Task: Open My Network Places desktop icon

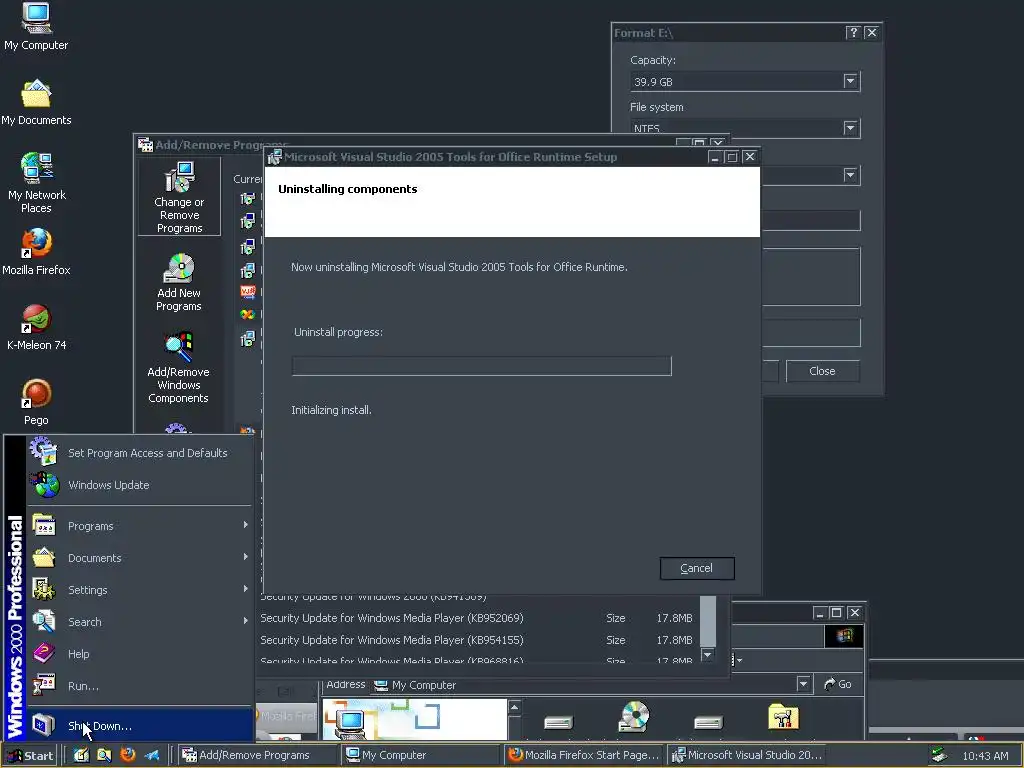Action: [x=37, y=183]
